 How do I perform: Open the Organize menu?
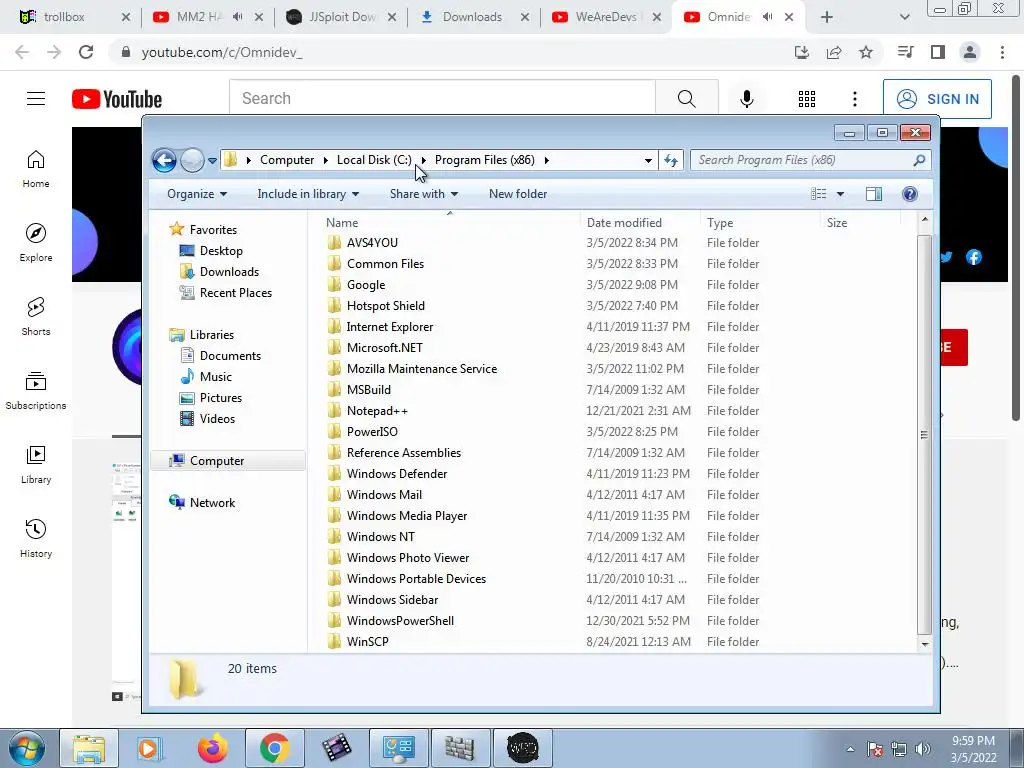click(x=197, y=194)
